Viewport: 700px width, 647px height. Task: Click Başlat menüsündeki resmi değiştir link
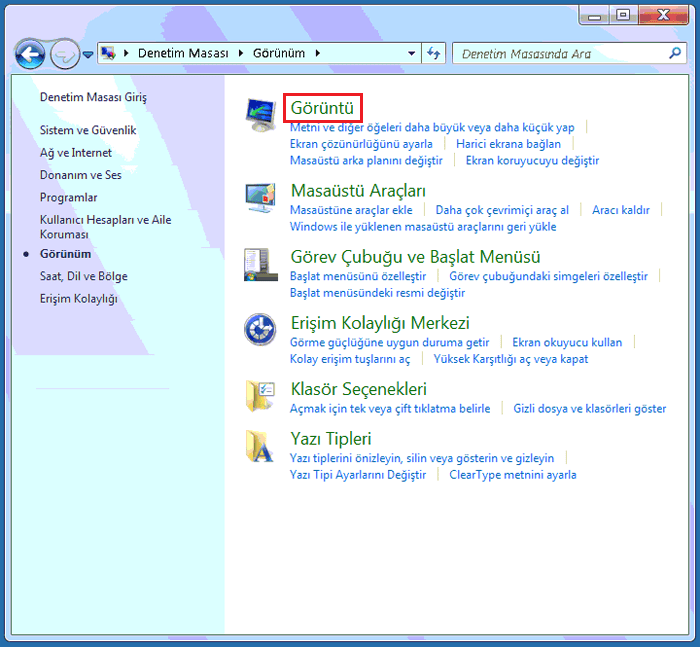pos(377,292)
